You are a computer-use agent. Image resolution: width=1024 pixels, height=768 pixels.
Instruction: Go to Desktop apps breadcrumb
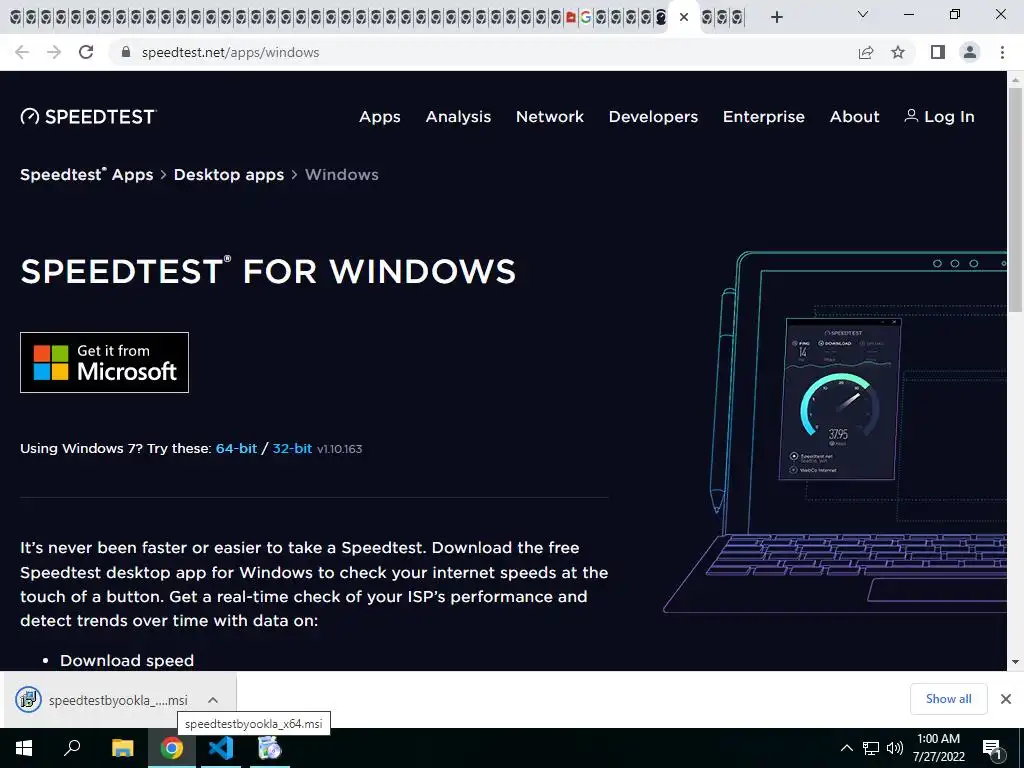[x=229, y=174]
